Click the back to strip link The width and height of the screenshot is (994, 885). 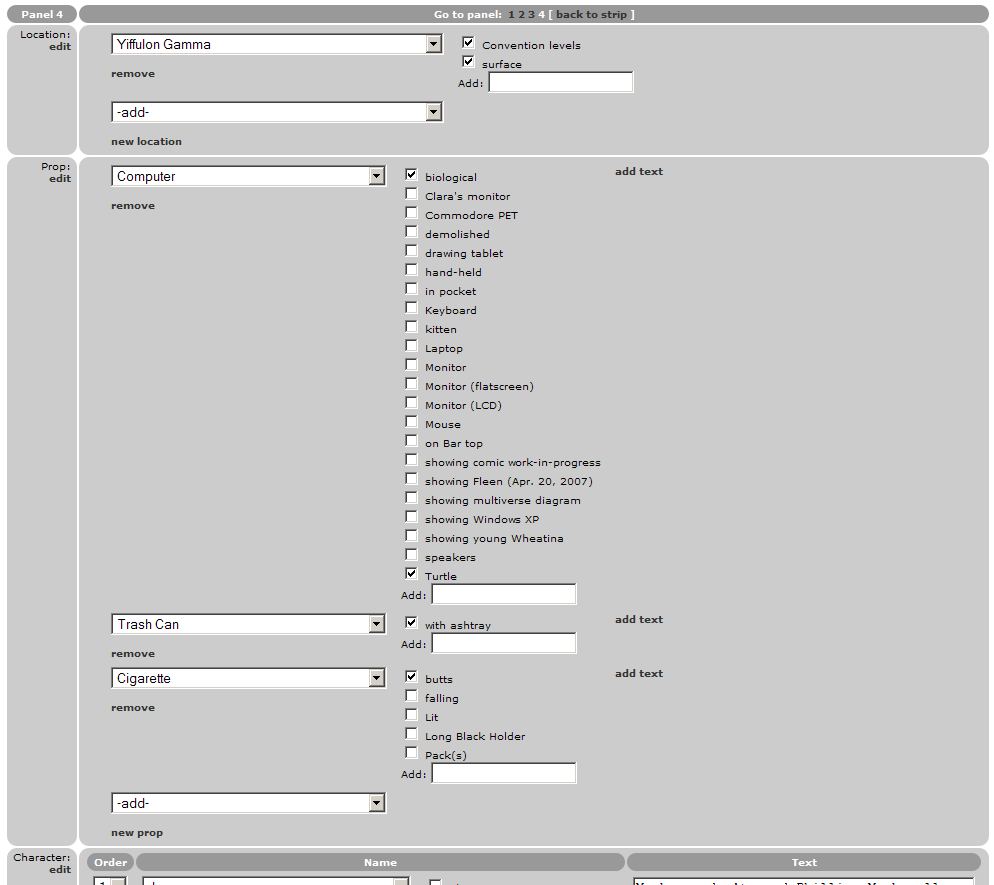pyautogui.click(x=591, y=14)
